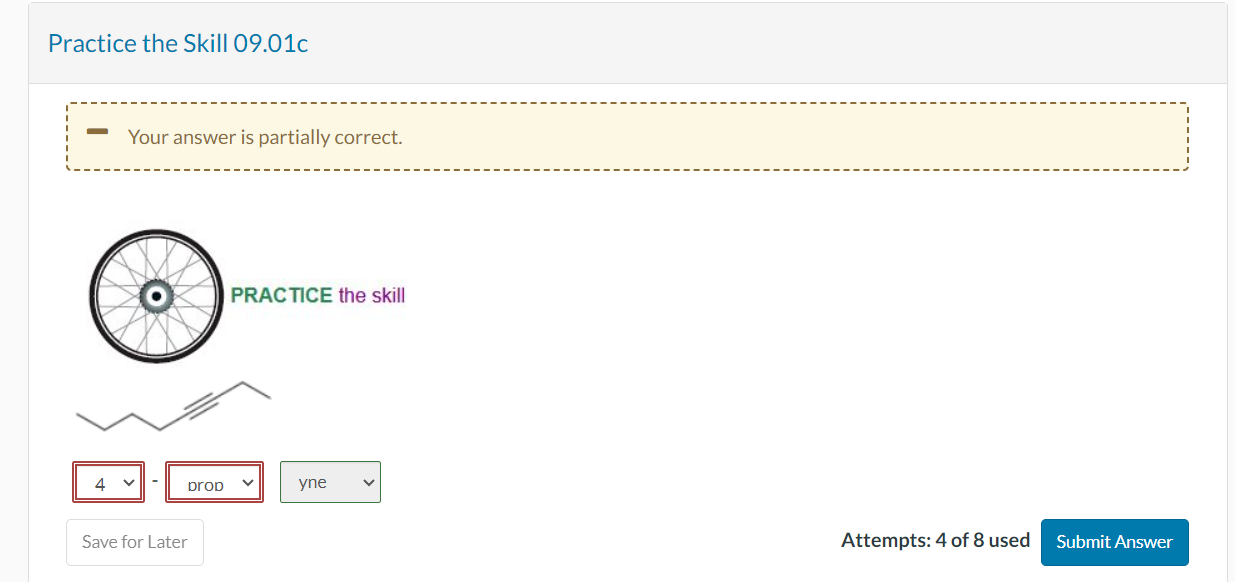The image size is (1235, 582).
Task: Click the 'Attempts: 4 of 8 used' text
Action: pos(935,540)
